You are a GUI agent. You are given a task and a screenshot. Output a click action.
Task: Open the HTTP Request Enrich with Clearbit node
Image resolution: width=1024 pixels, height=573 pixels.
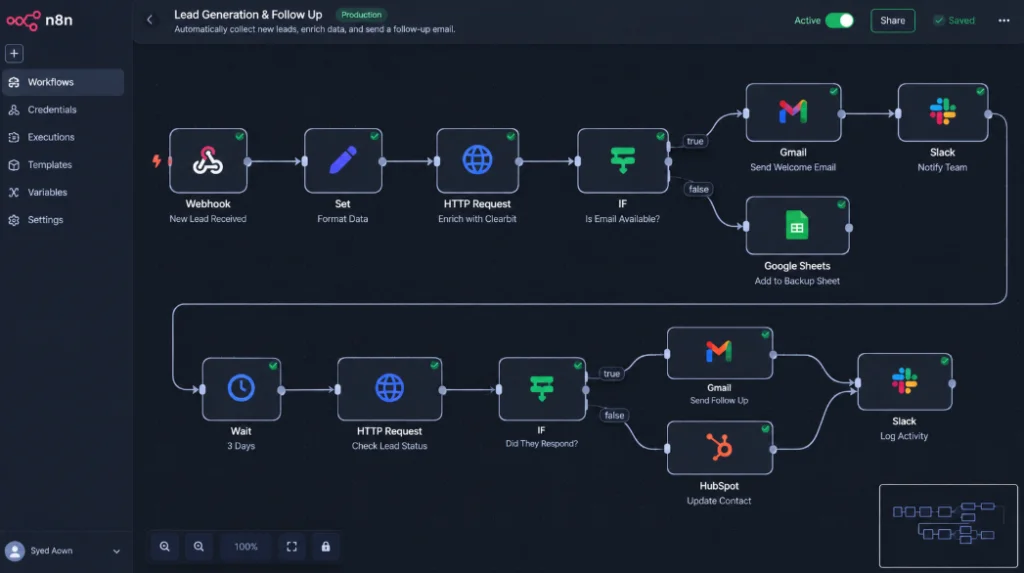point(477,161)
